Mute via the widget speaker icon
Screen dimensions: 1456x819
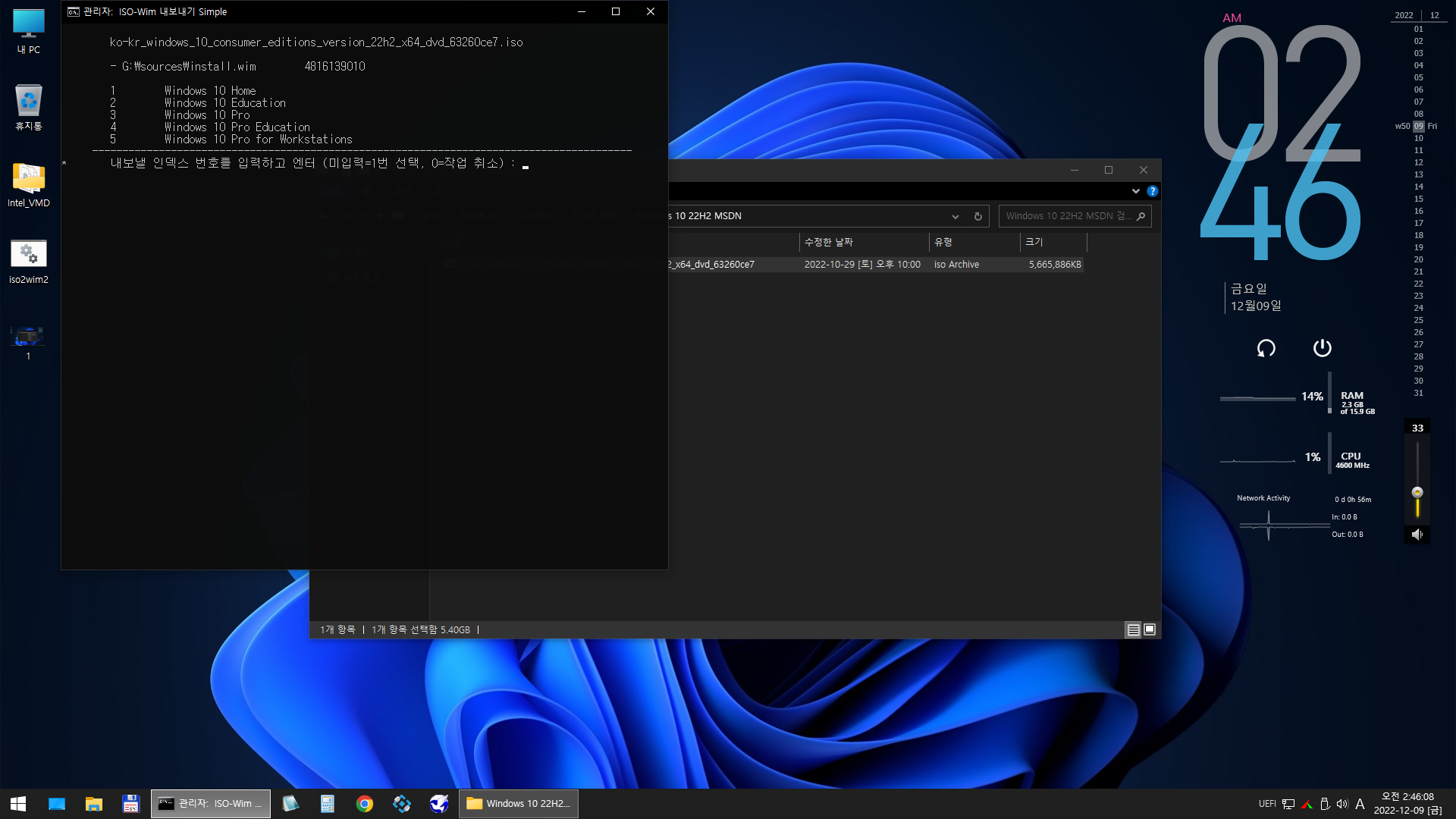point(1417,535)
